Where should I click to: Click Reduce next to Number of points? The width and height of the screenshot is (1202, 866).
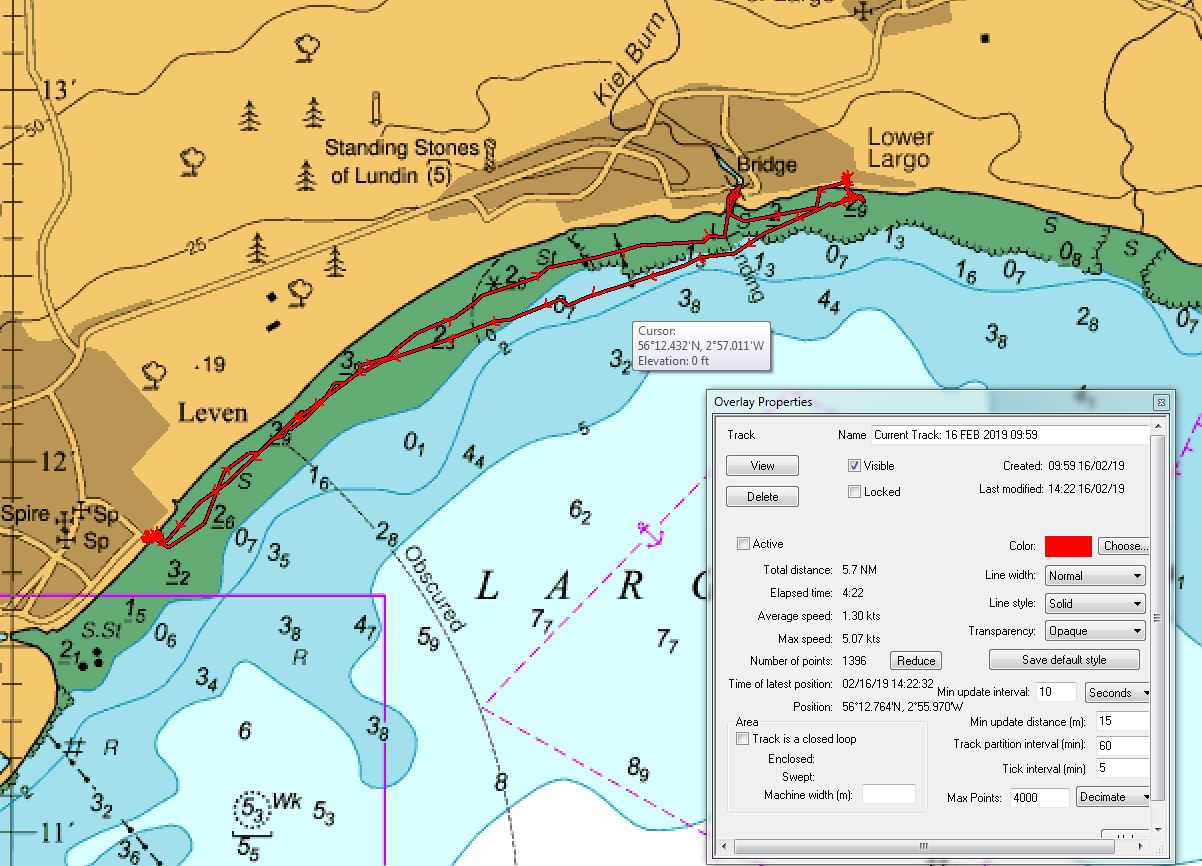coord(913,660)
